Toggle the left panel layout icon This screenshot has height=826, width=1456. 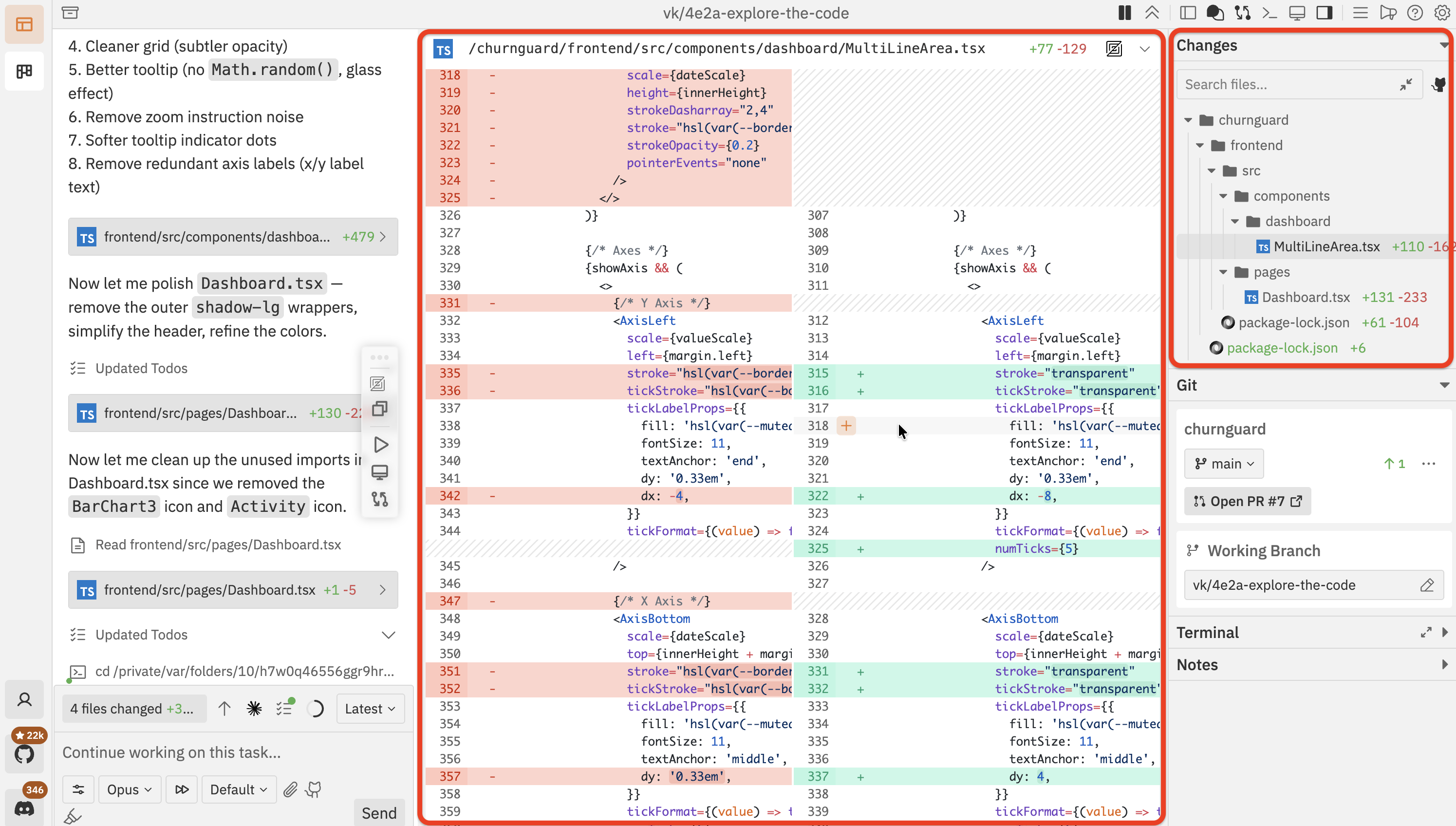(x=1188, y=13)
